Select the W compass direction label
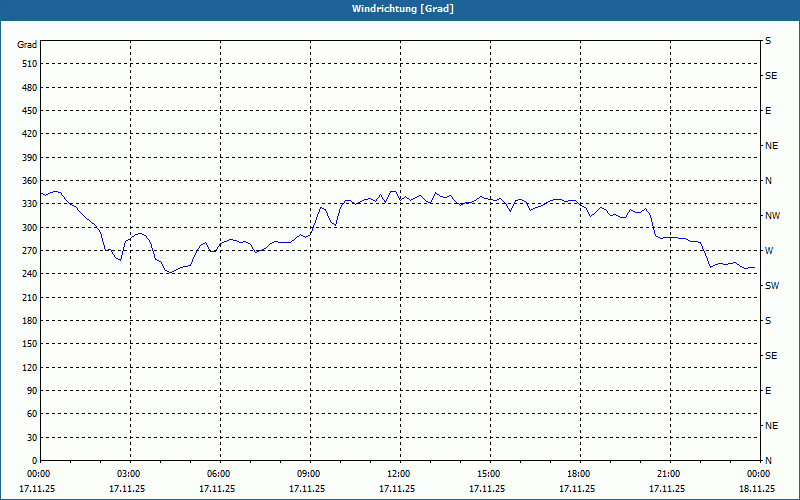Screen dimensions: 800x500 click(x=769, y=251)
